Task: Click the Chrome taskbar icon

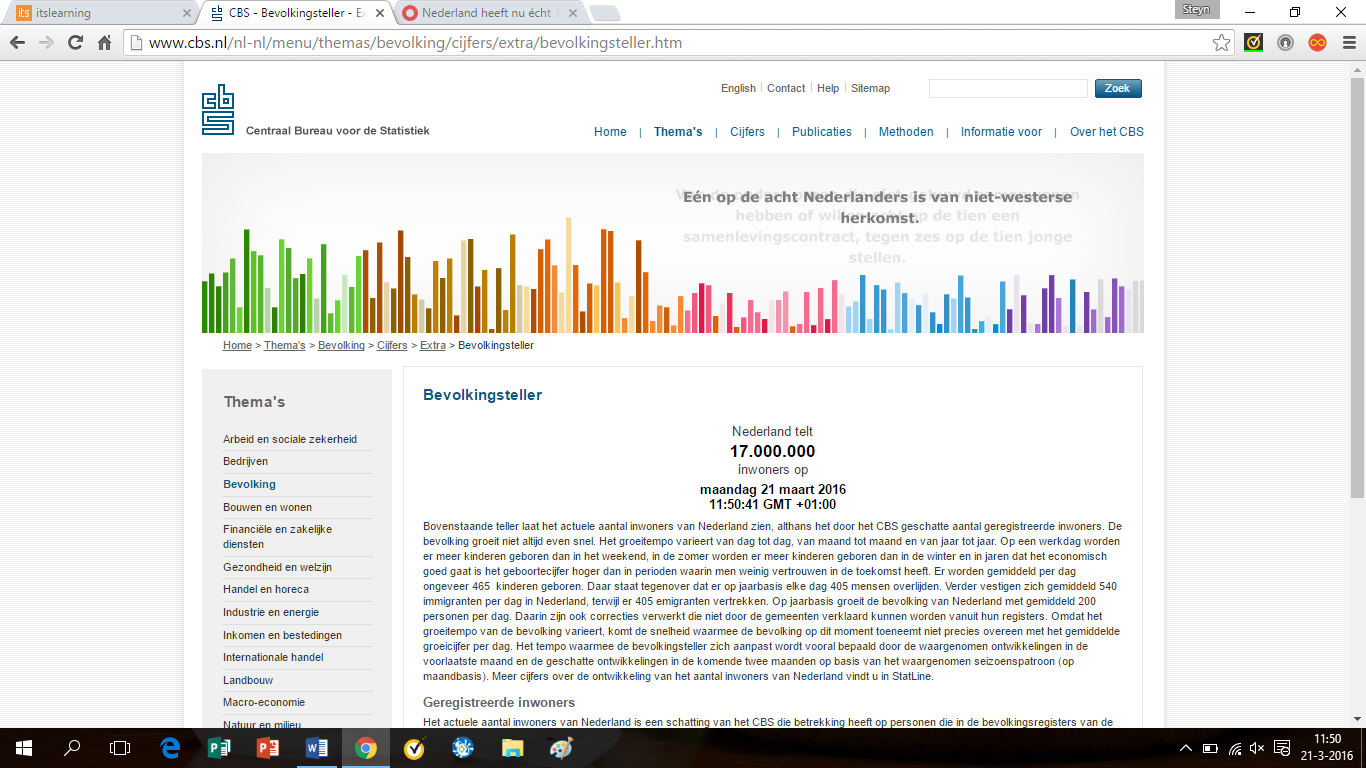Action: tap(365, 747)
